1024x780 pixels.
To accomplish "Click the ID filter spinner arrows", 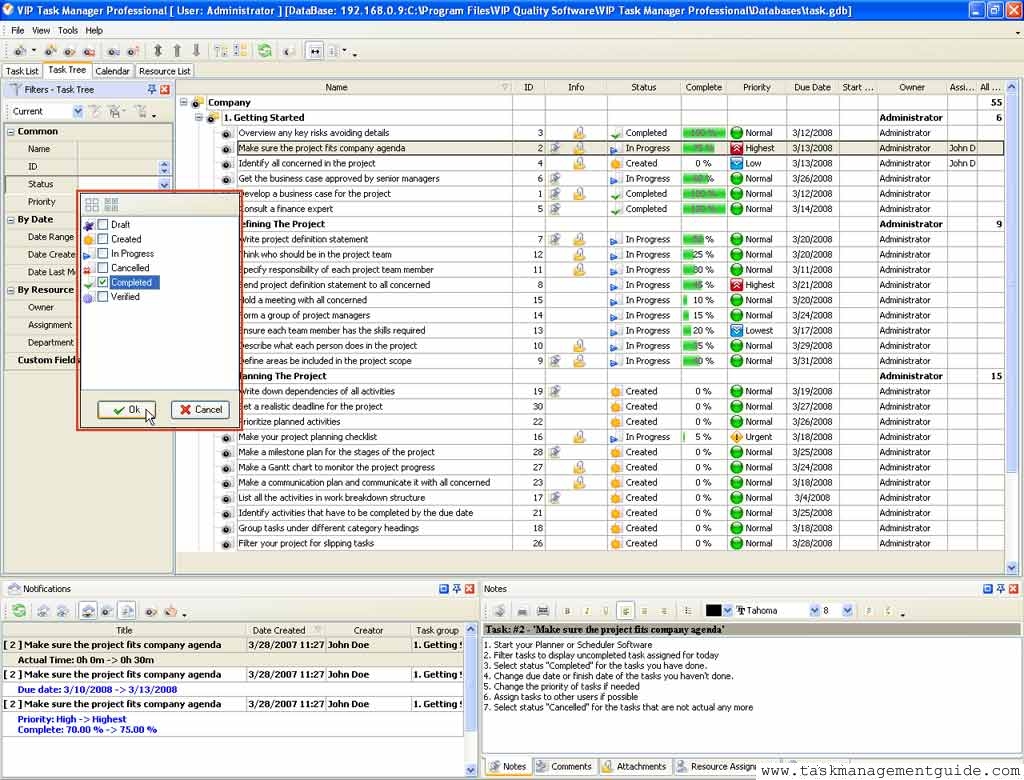I will coord(164,167).
